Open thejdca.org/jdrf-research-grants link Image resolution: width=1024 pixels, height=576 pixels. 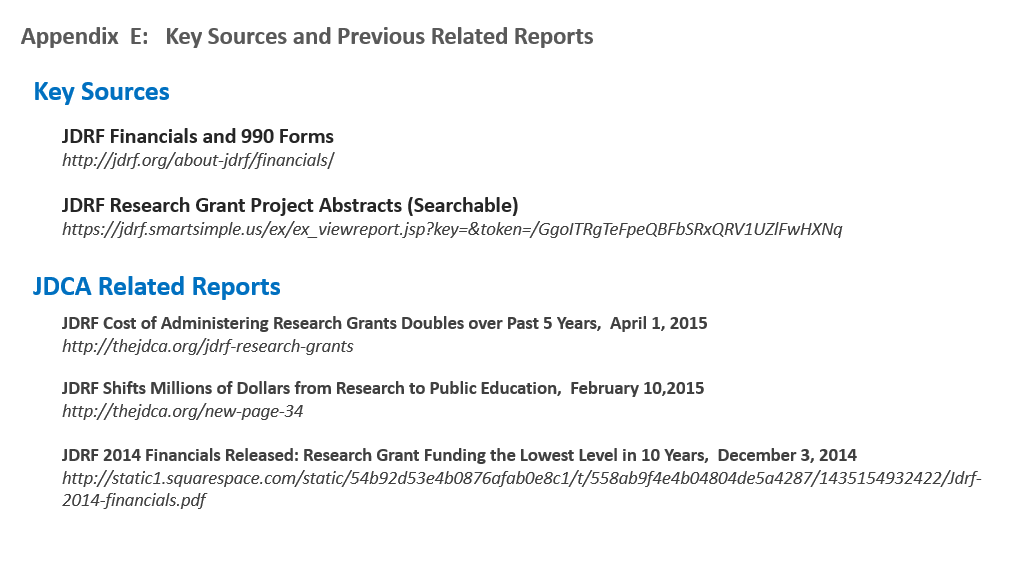click(x=208, y=346)
